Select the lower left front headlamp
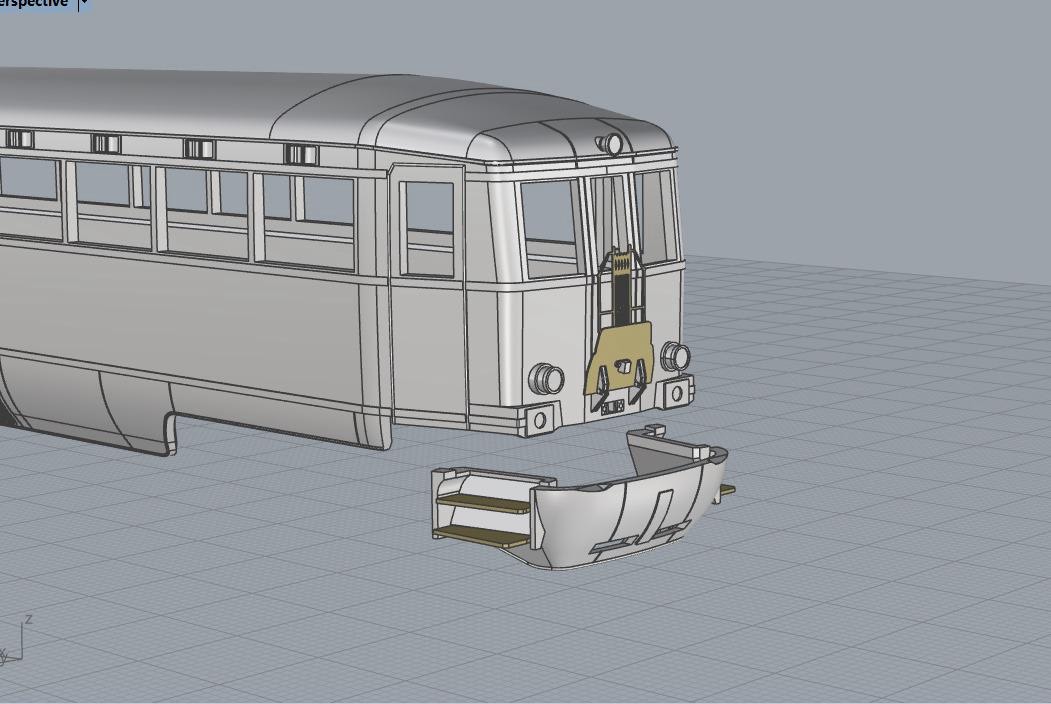This screenshot has height=704, width=1051. (x=546, y=379)
